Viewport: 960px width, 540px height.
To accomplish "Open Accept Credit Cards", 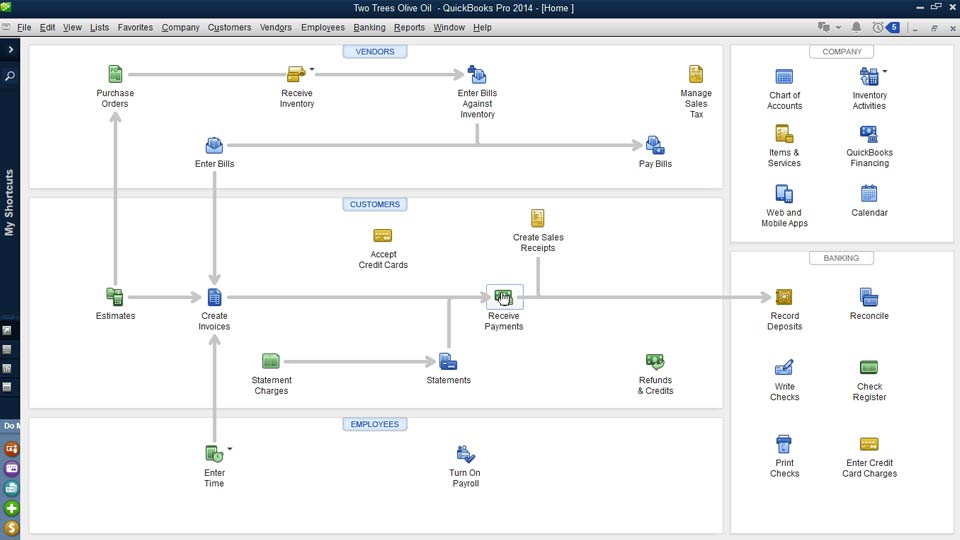I will (x=383, y=236).
